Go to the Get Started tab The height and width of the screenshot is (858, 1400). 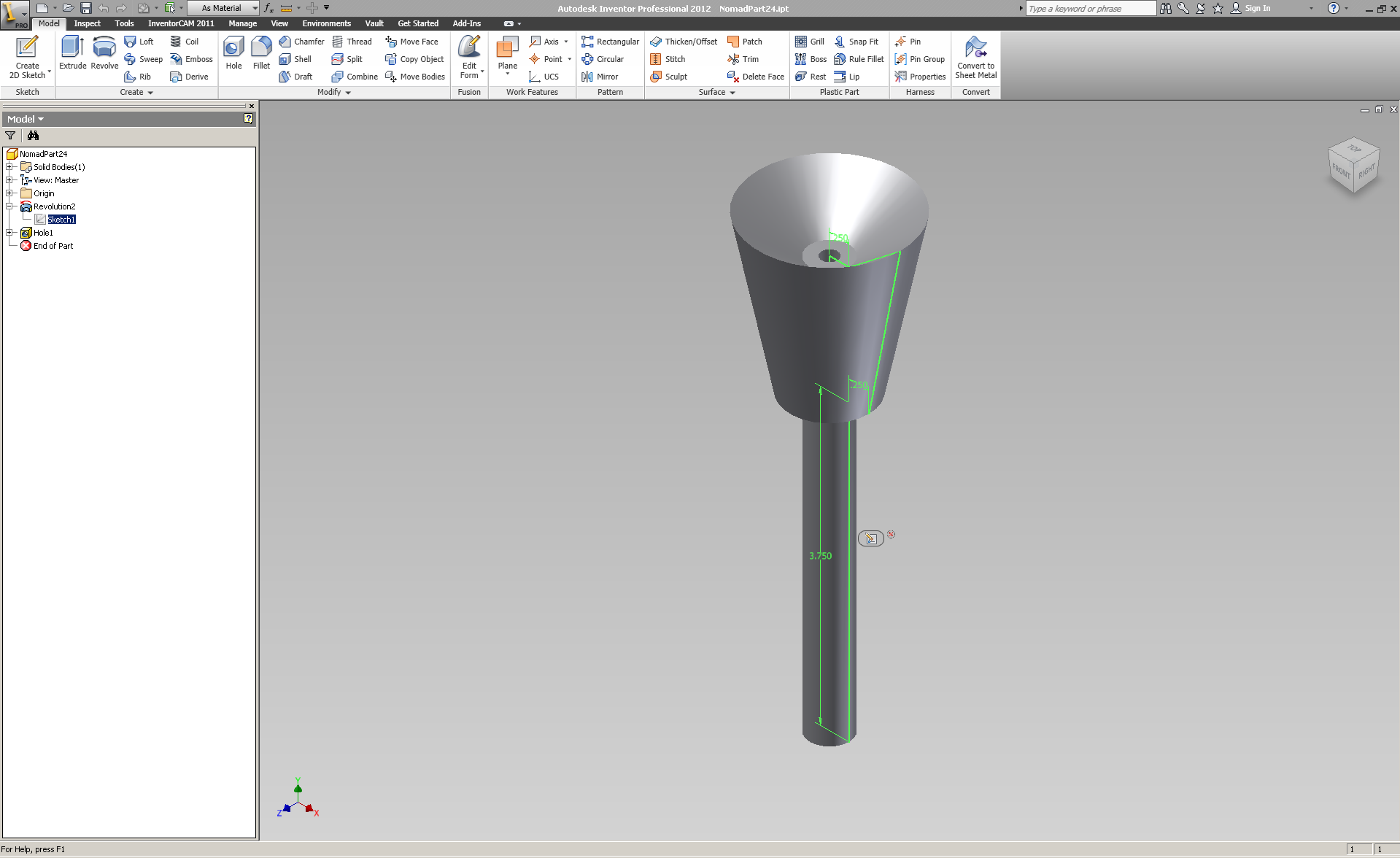(418, 23)
